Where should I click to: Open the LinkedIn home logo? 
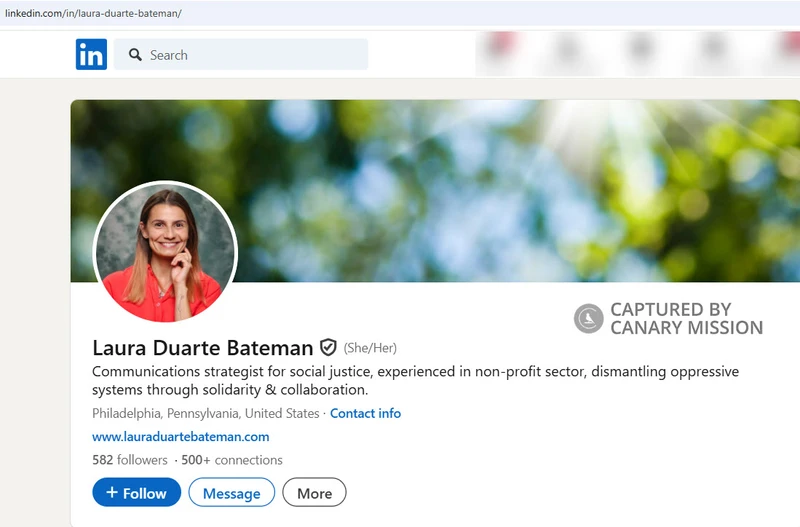tap(91, 54)
